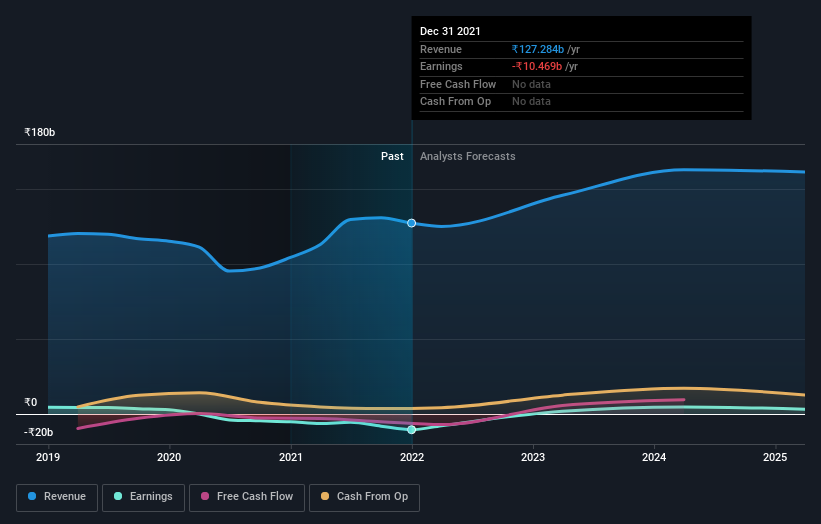
Task: Click the Analysts Forecasts label
Action: (x=468, y=156)
